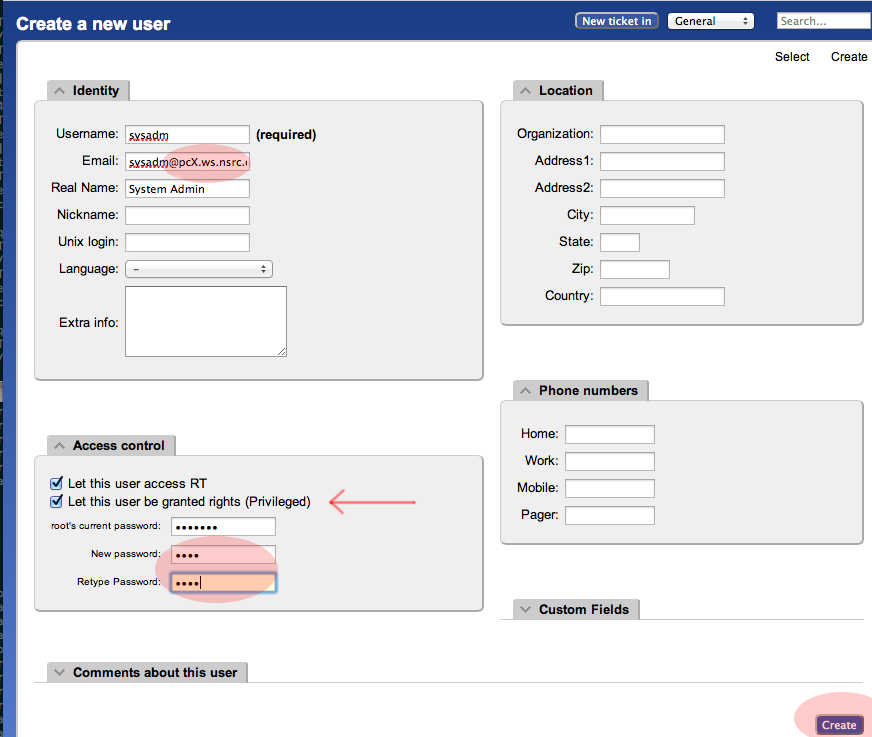Collapse the Access control section chevron

coord(59,446)
